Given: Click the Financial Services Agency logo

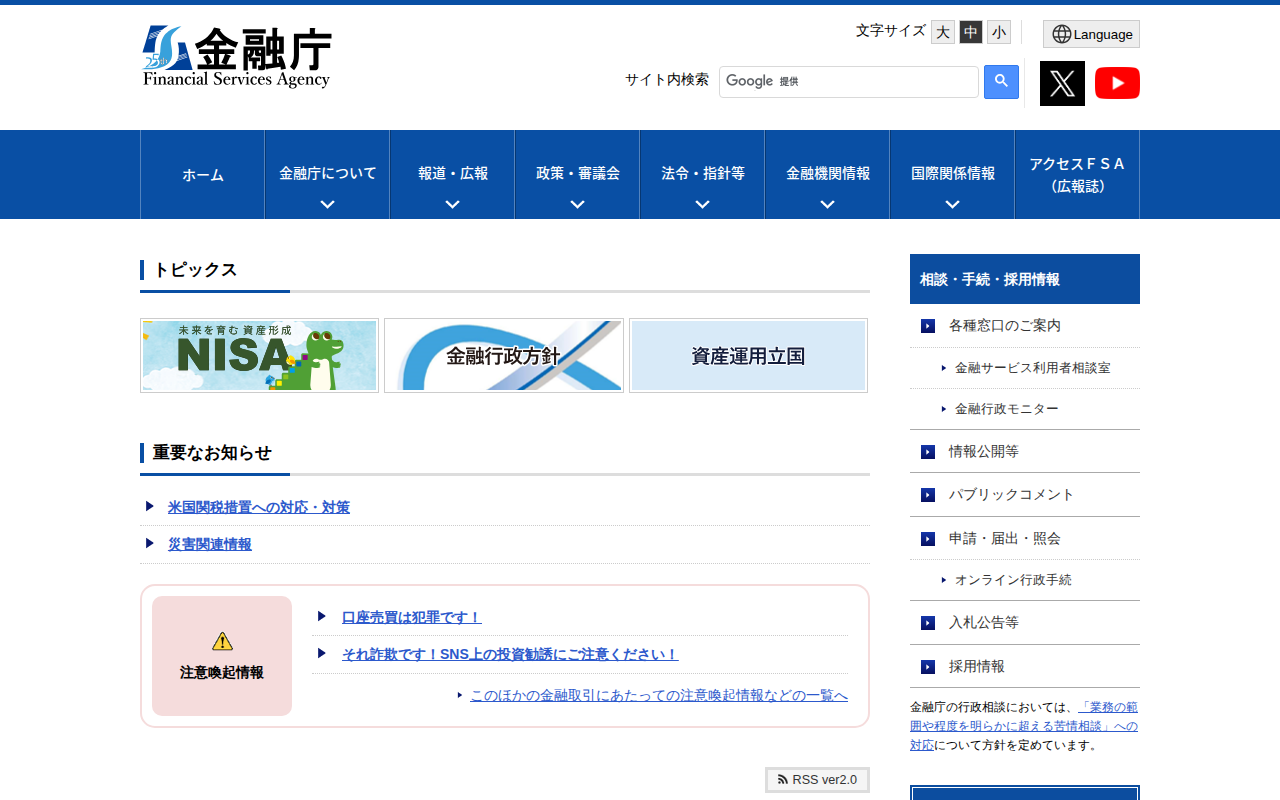Looking at the screenshot, I should coord(237,57).
